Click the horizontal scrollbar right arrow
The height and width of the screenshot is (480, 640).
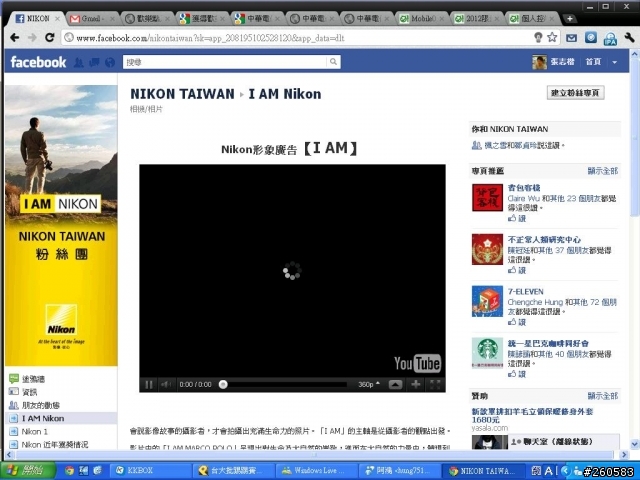tap(624, 454)
